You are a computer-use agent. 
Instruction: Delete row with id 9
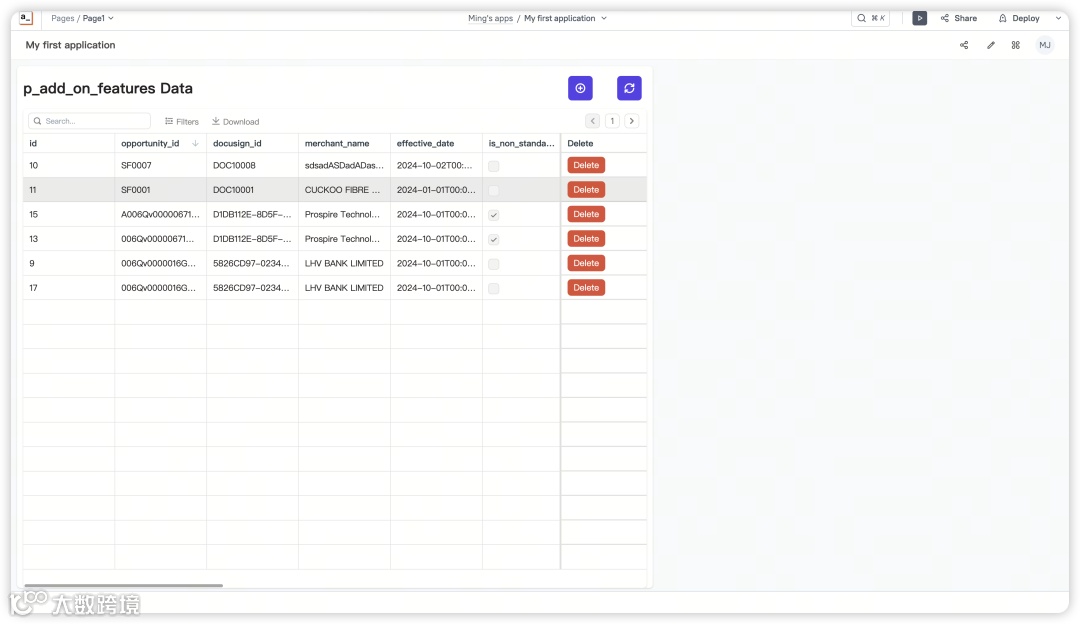(586, 263)
